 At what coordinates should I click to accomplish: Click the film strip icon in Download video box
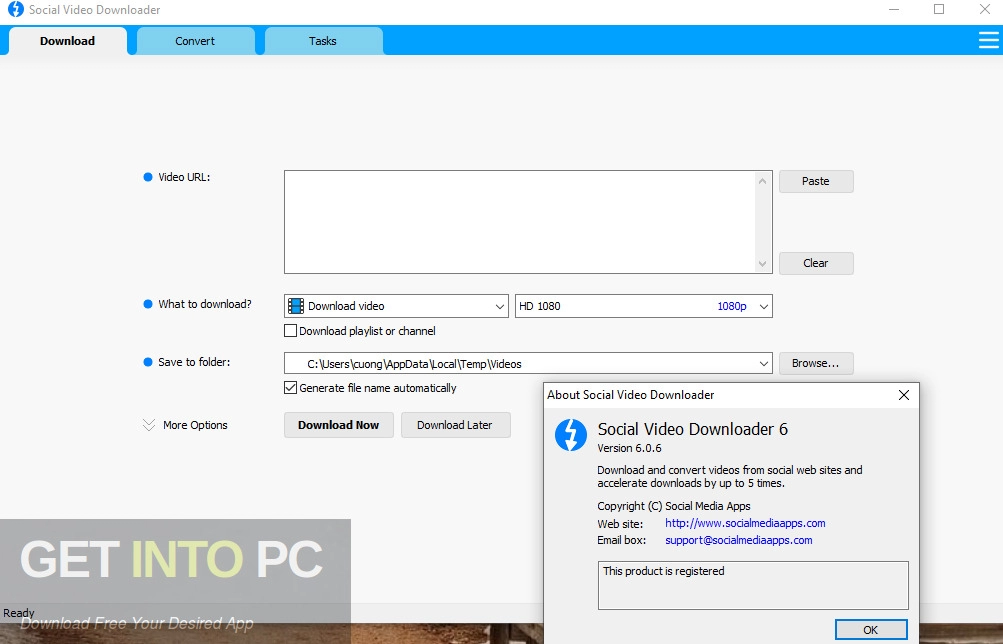tap(296, 306)
